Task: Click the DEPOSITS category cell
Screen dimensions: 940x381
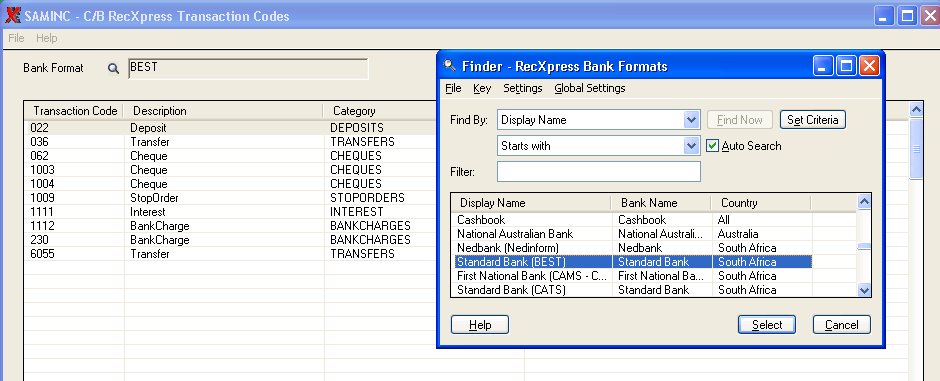Action: click(357, 128)
